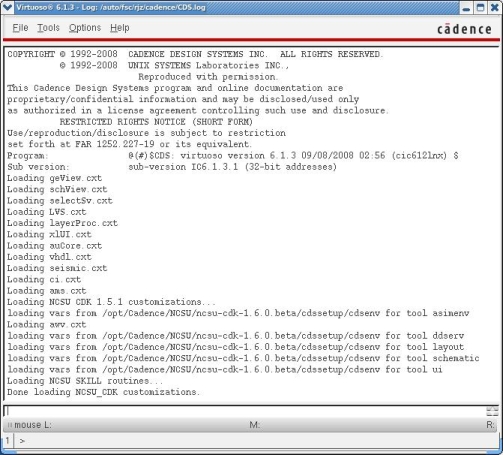The width and height of the screenshot is (503, 455).
Task: Open the File menu
Action: [20, 28]
